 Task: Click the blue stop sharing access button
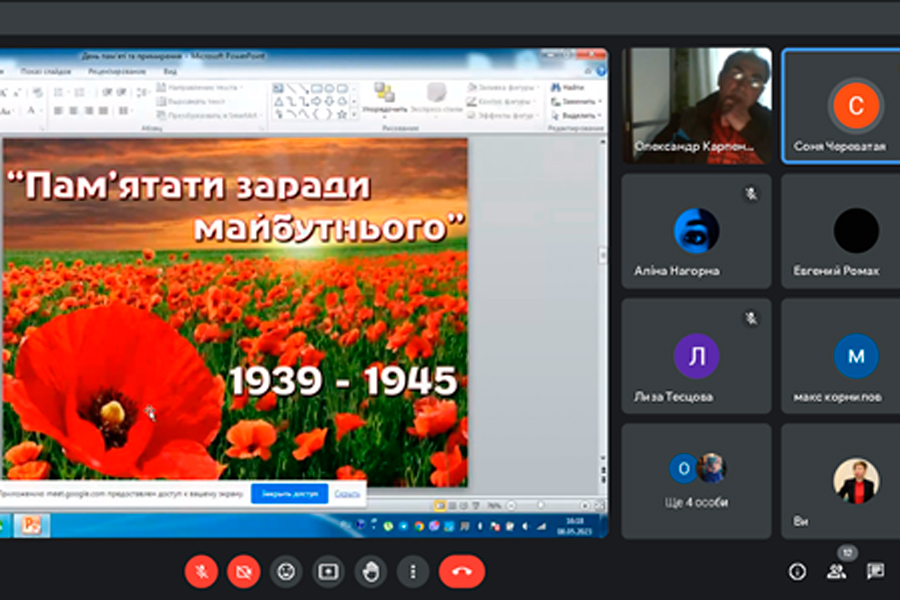click(289, 493)
